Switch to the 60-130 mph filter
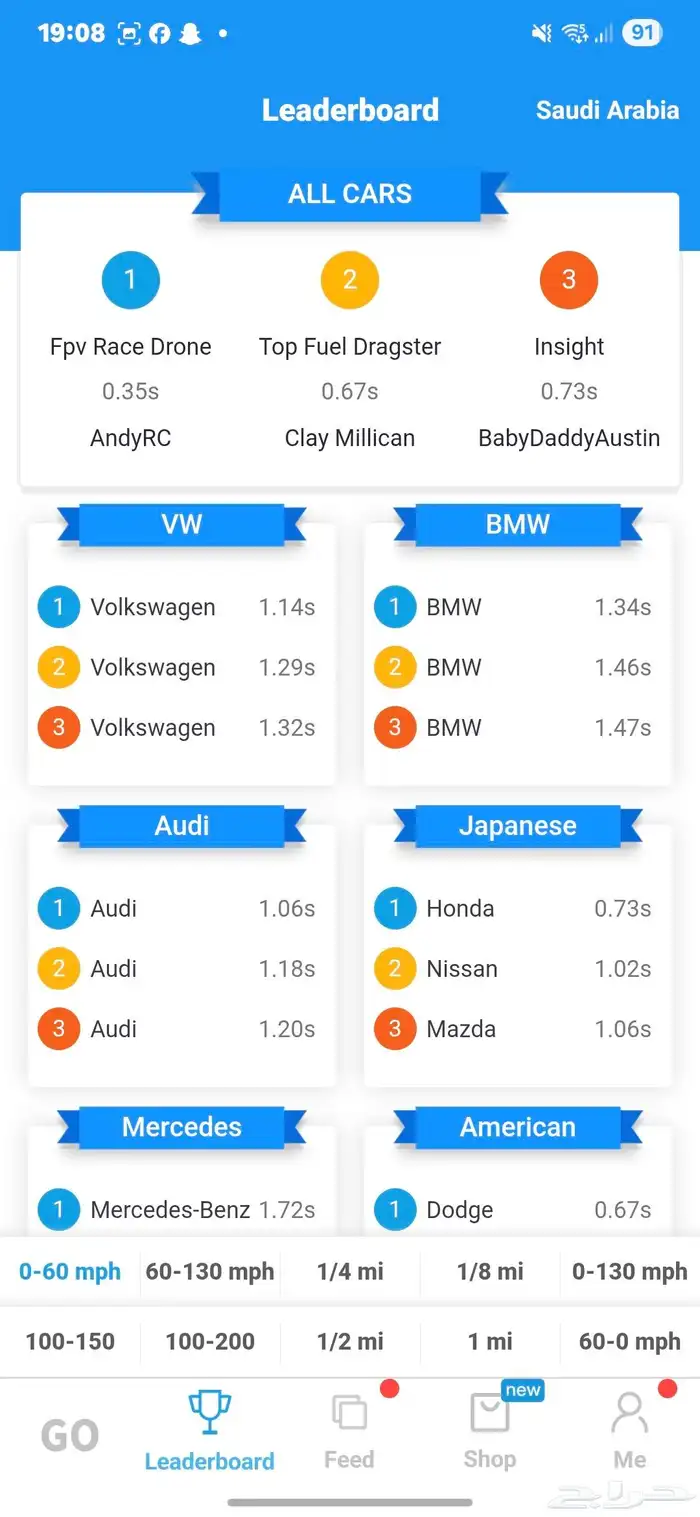This screenshot has height=1517, width=700. pos(210,1272)
